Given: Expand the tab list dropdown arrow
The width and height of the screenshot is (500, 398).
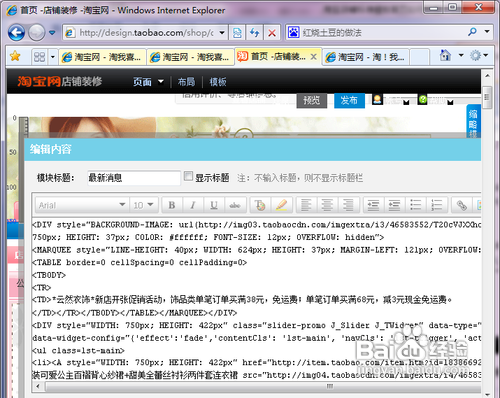Looking at the screenshot, I should 53,57.
